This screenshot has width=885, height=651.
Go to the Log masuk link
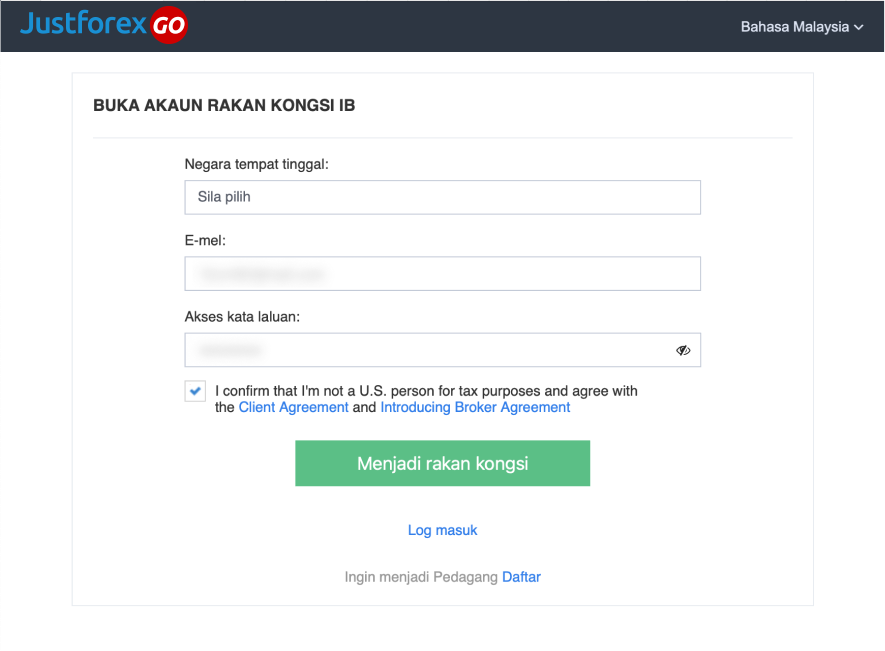click(x=442, y=530)
